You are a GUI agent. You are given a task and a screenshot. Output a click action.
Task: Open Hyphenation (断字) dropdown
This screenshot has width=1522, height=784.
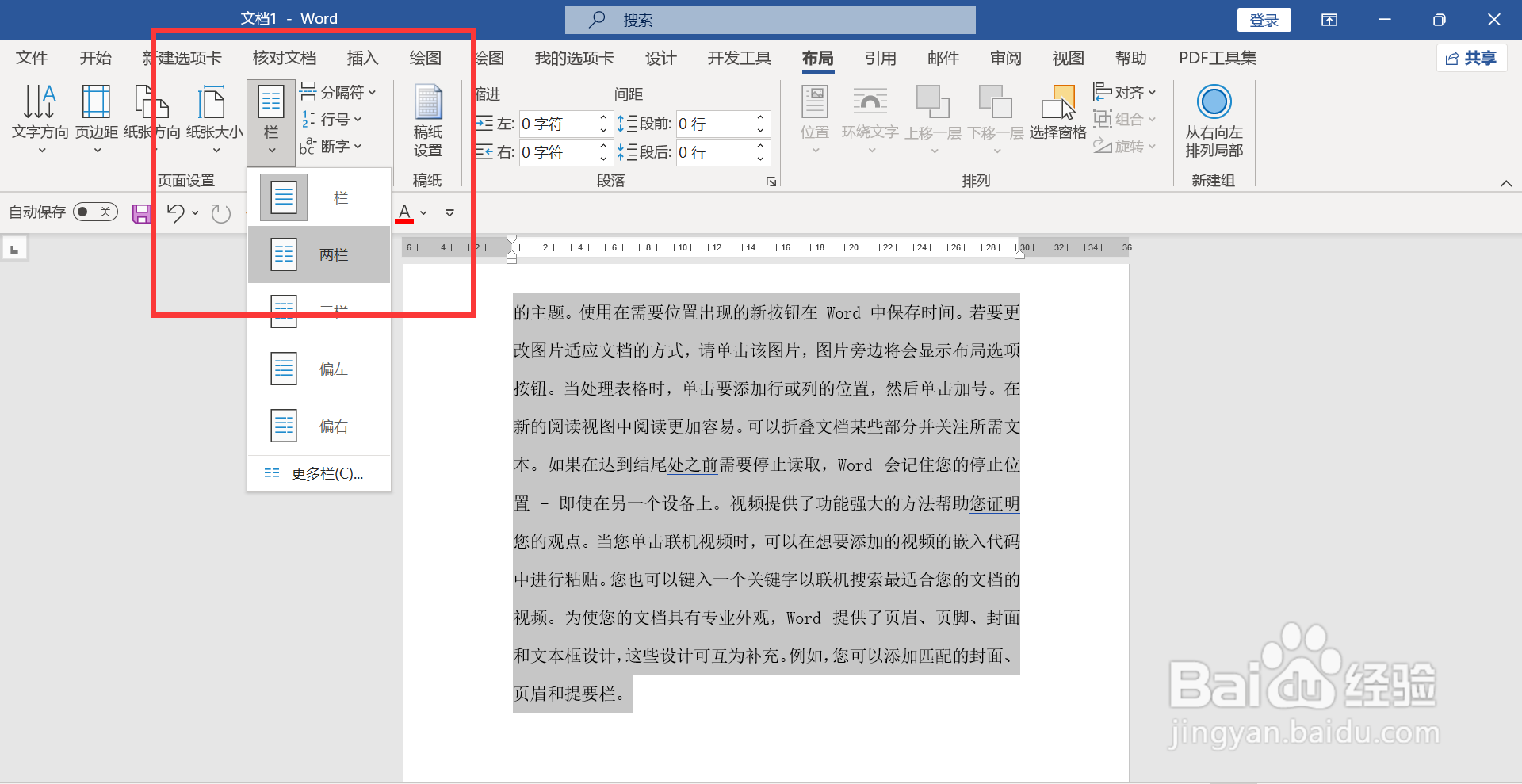point(331,147)
